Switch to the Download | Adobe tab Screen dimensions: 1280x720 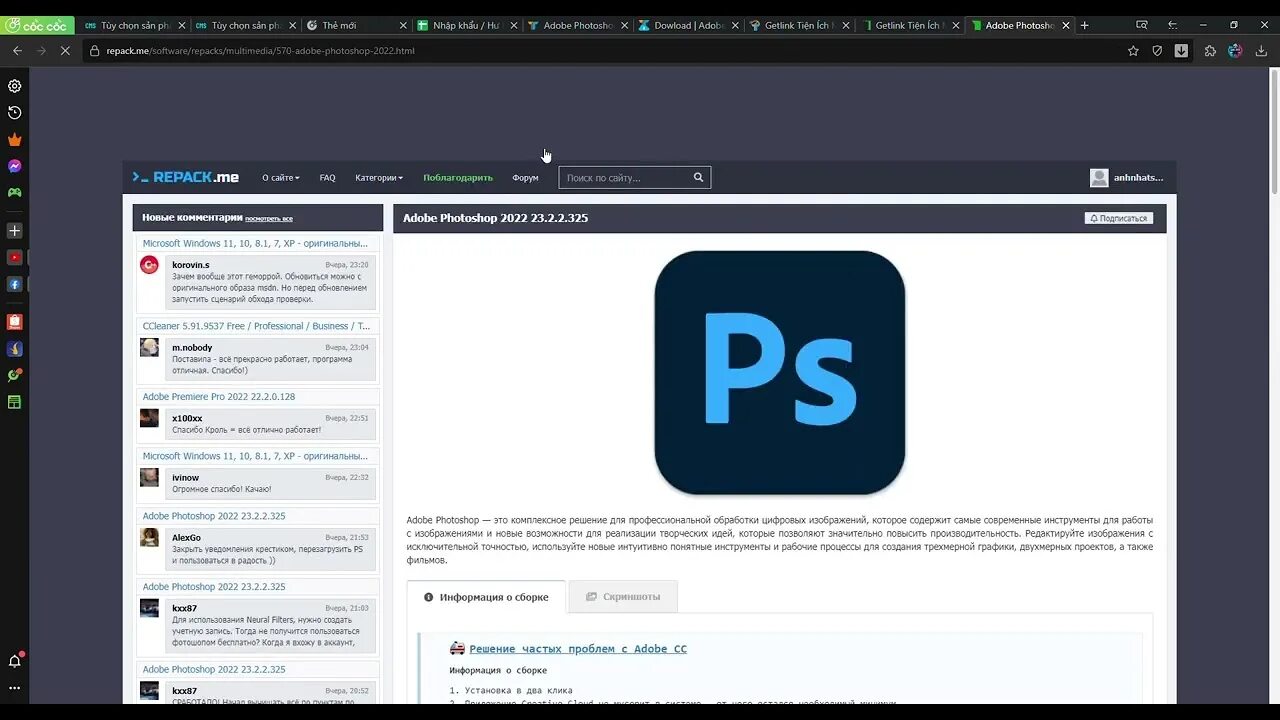click(687, 25)
